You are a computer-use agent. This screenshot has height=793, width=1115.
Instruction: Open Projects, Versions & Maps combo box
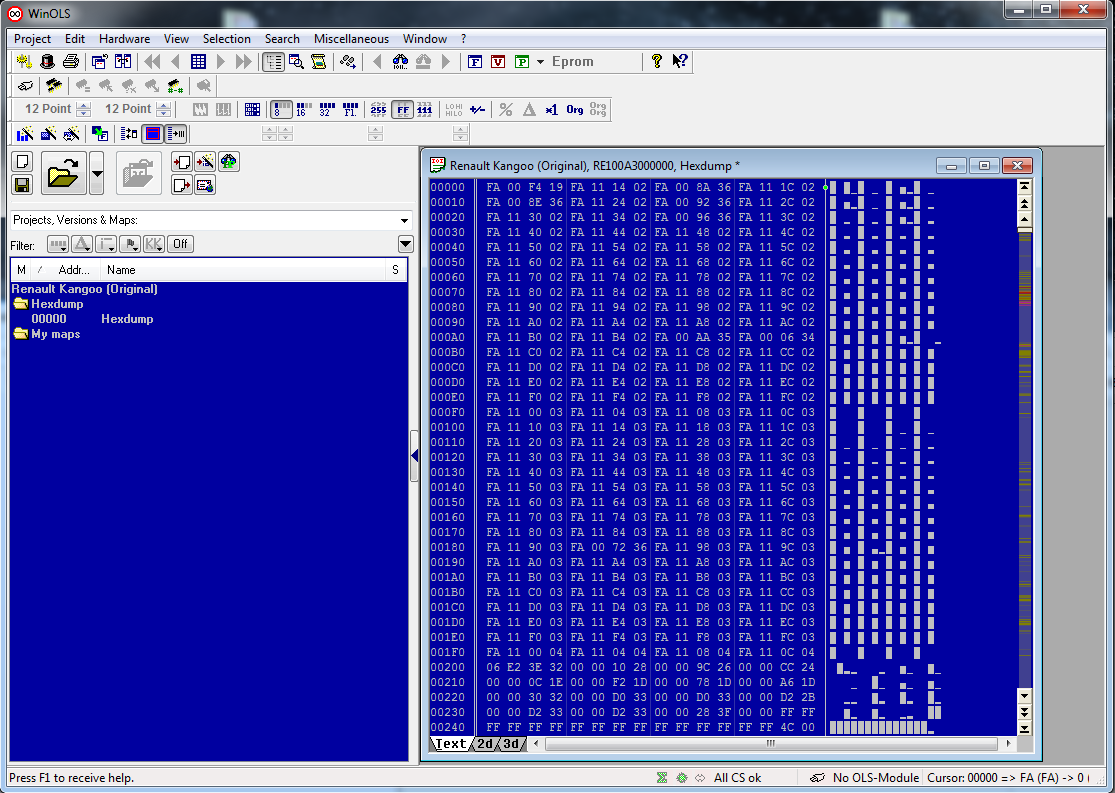[x=211, y=220]
